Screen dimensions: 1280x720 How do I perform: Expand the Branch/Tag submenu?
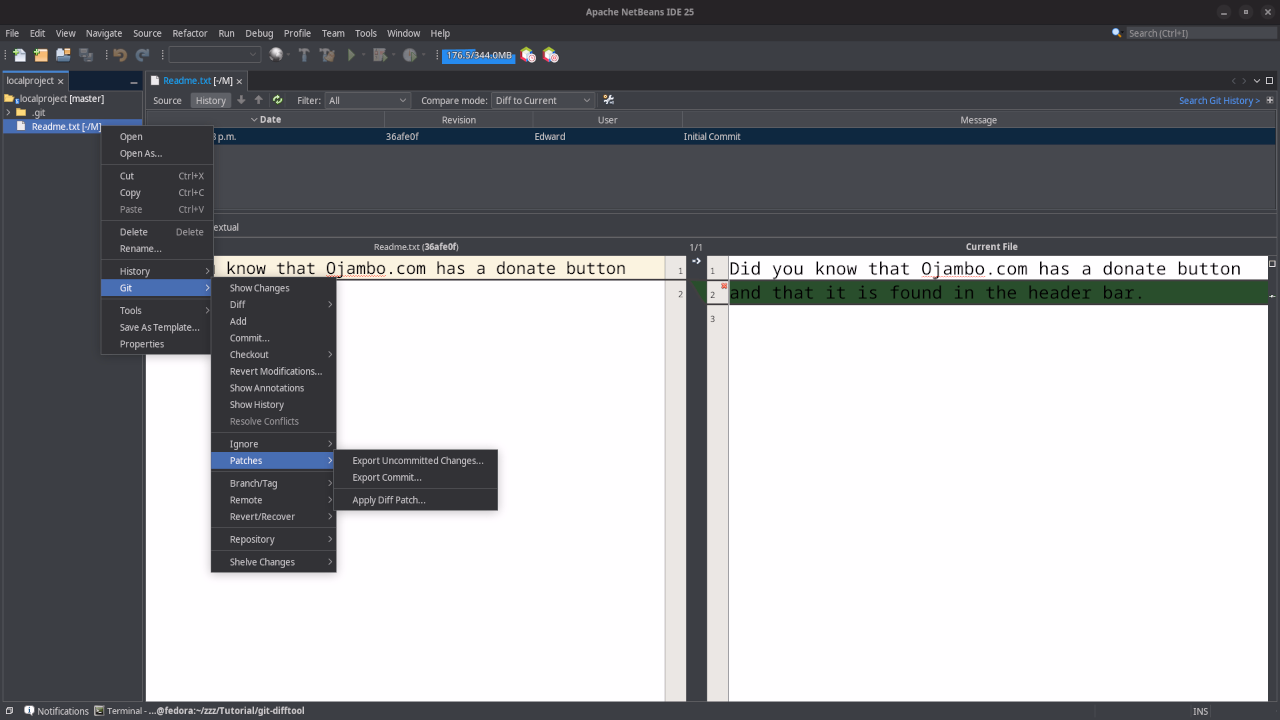tap(273, 483)
